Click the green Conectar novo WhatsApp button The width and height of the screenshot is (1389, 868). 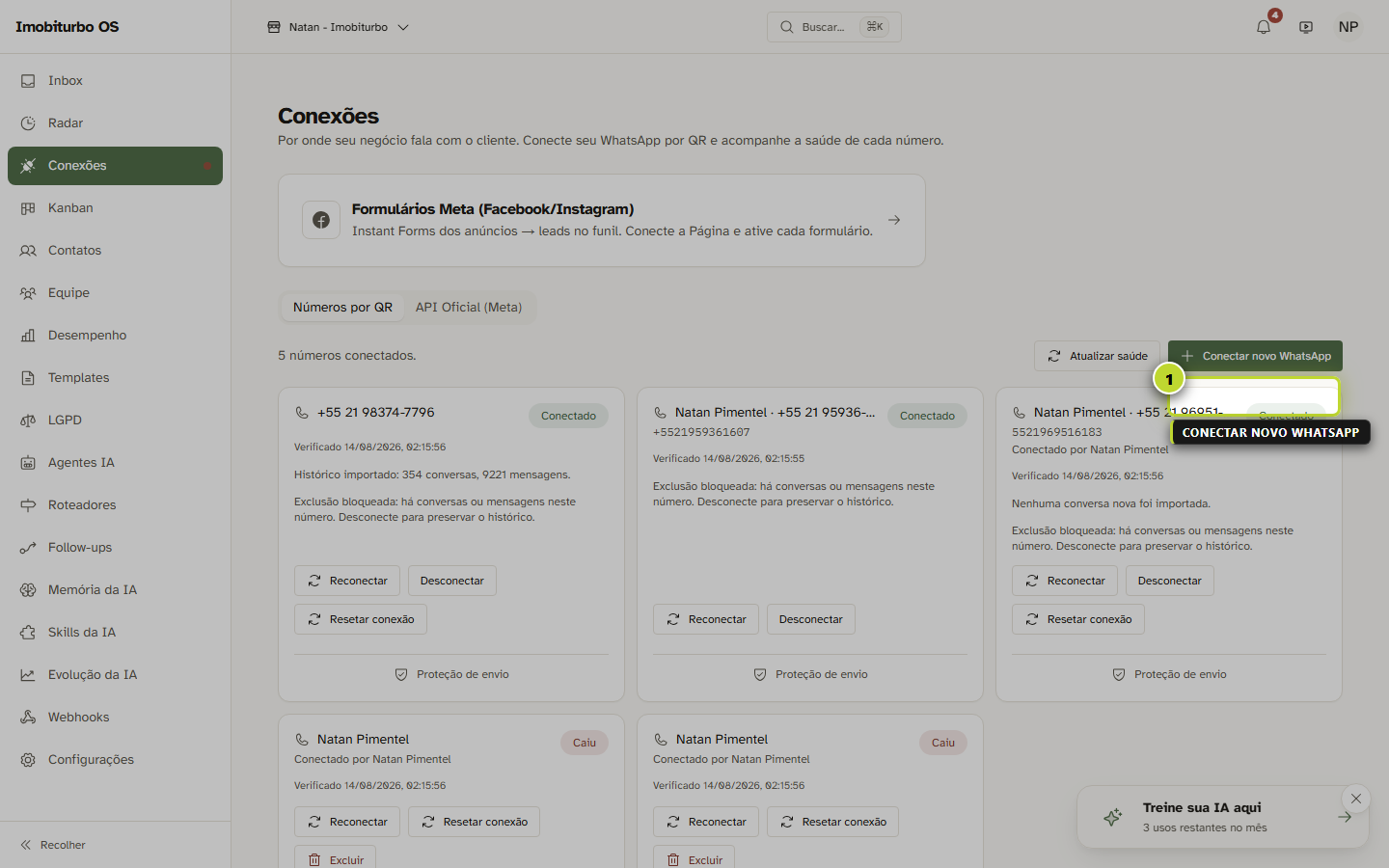coord(1255,356)
